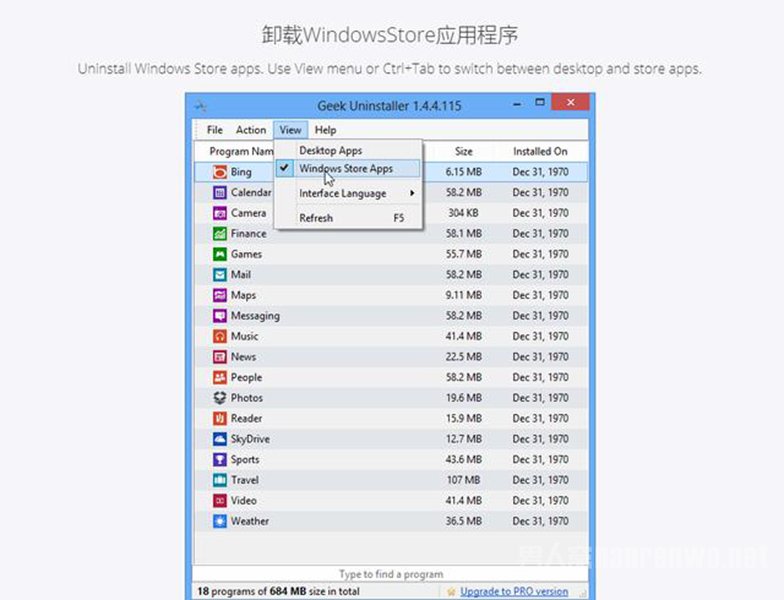The image size is (784, 600).
Task: Sort by the Installed On column header
Action: point(540,152)
